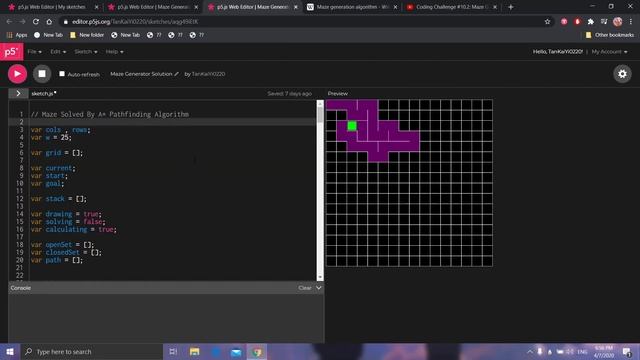Open TanKaiYi0220 author link
The width and height of the screenshot is (640, 360).
click(208, 74)
